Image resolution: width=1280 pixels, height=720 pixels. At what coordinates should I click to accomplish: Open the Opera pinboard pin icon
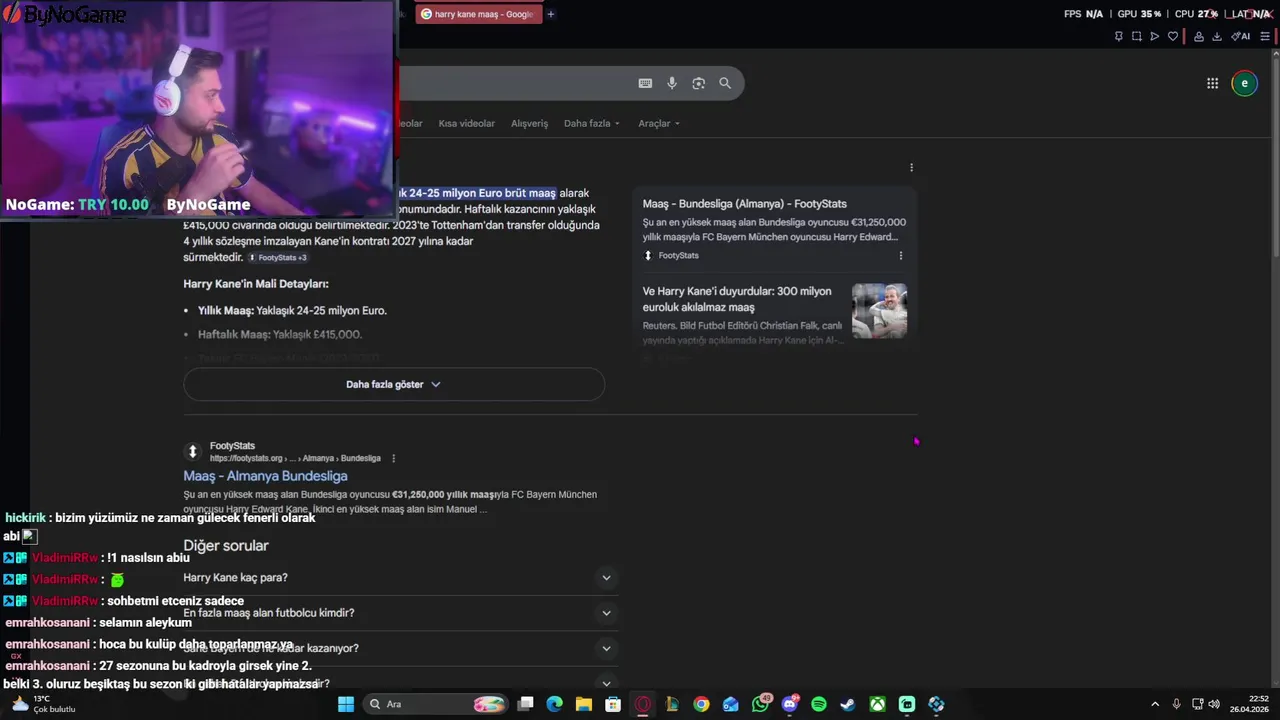(x=1118, y=37)
